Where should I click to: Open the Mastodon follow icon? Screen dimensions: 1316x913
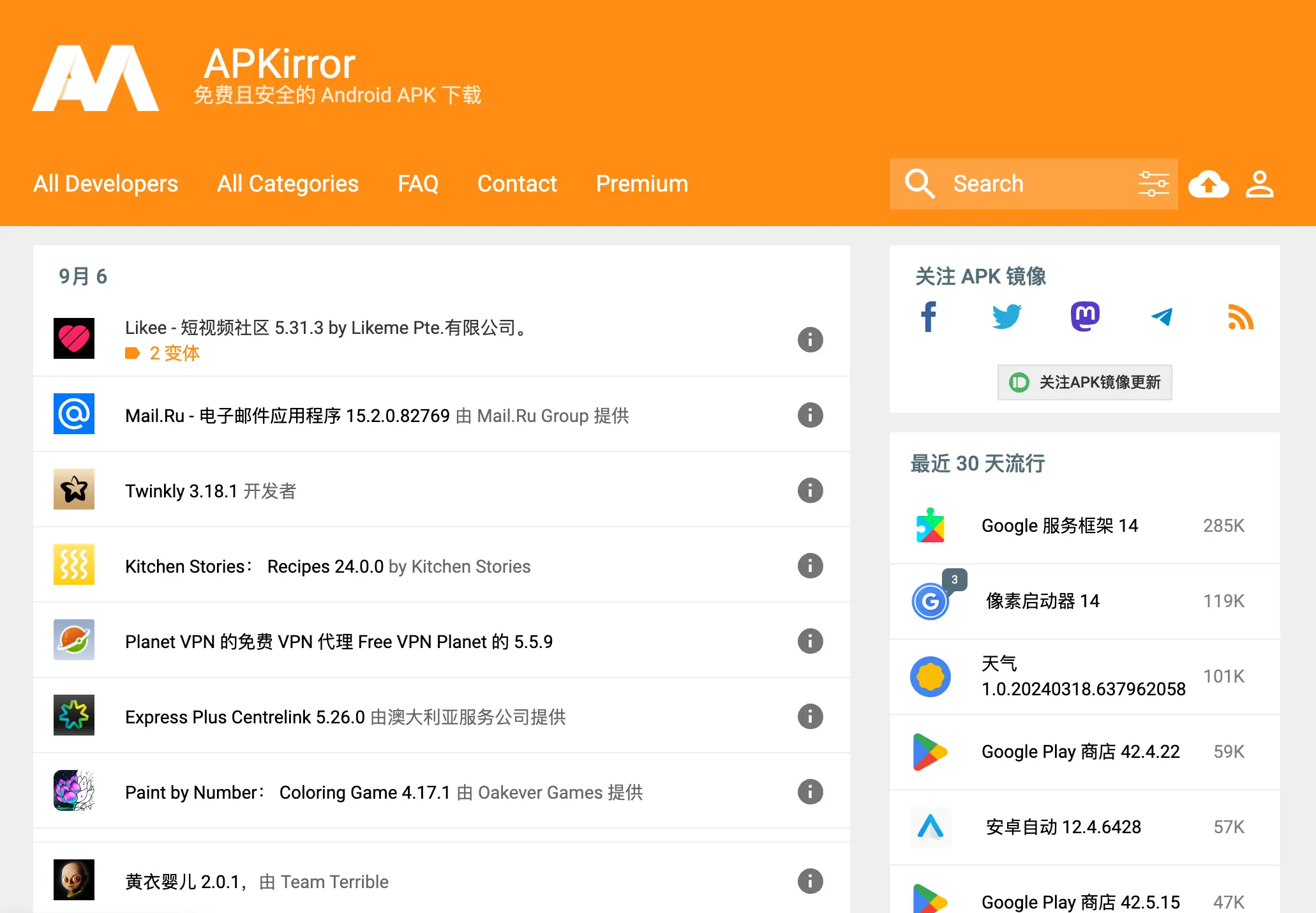(1085, 317)
